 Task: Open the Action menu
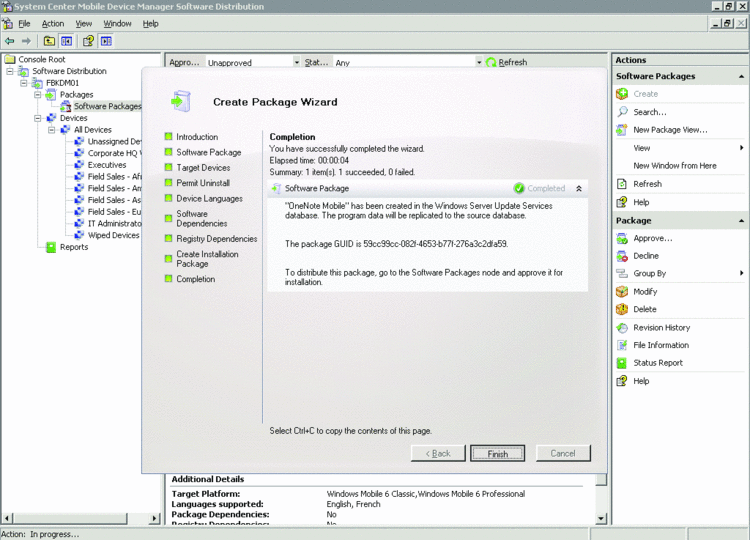[x=53, y=23]
